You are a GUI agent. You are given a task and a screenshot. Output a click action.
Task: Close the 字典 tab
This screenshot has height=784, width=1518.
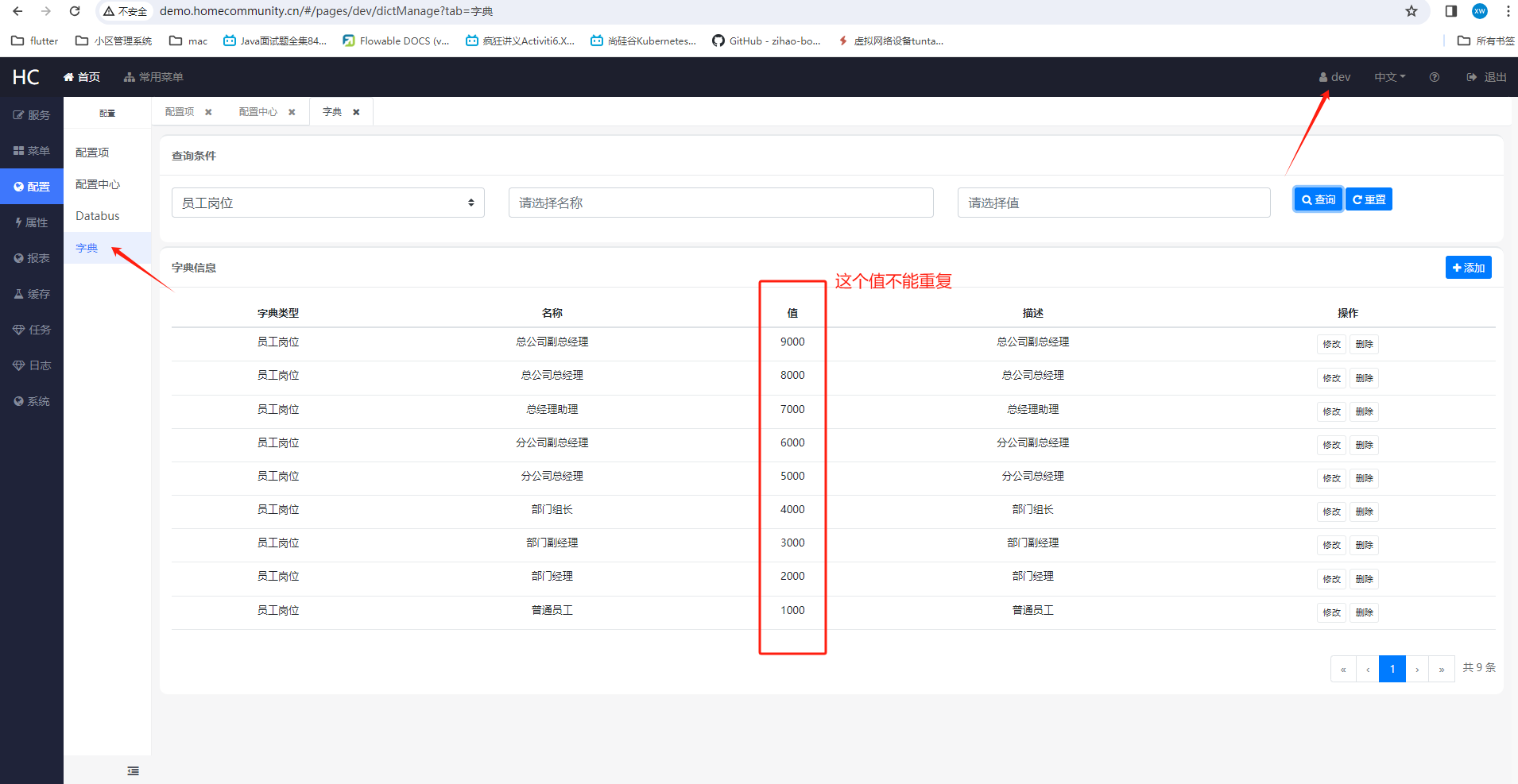tap(356, 112)
